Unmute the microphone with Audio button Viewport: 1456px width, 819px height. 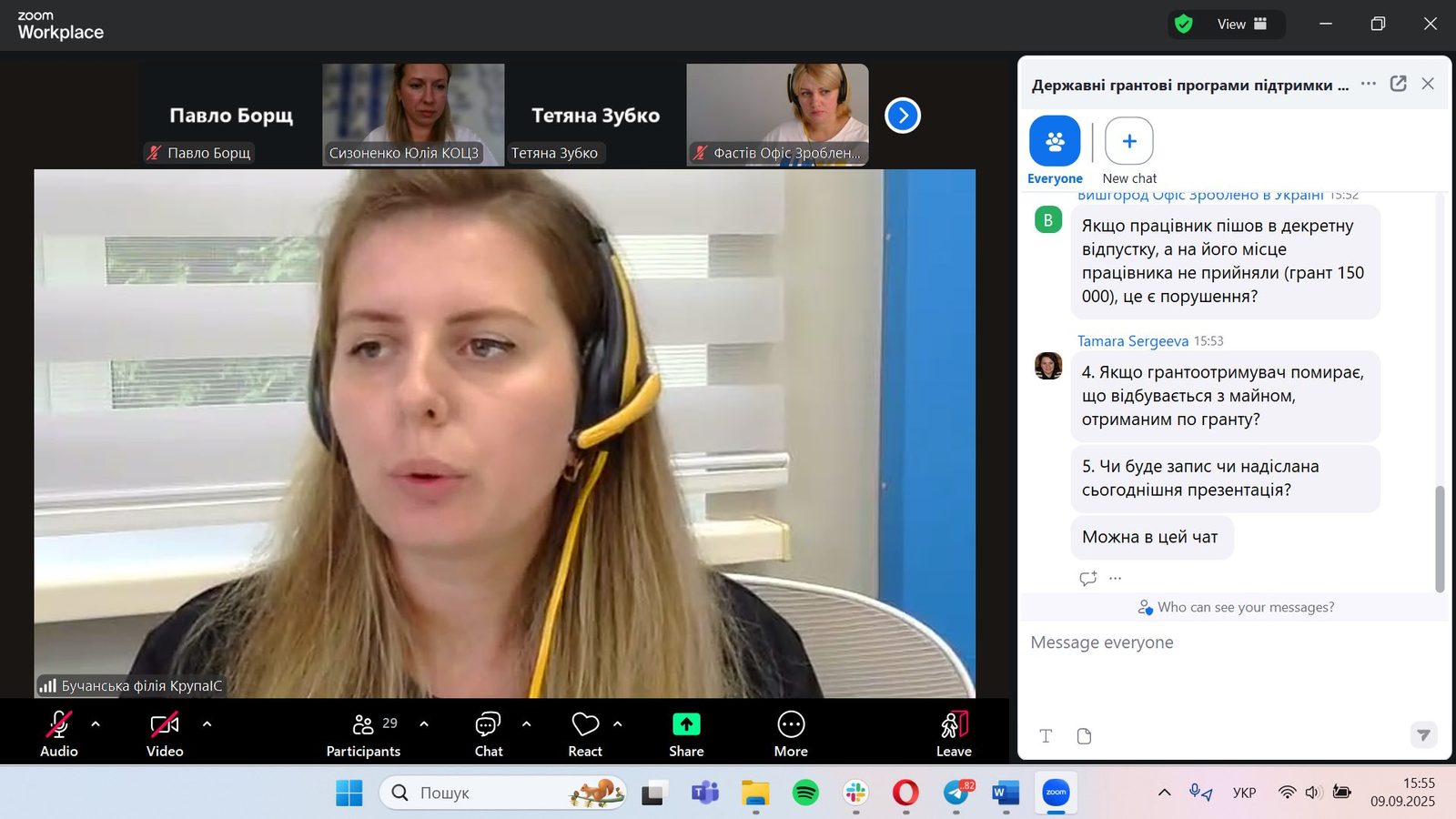pos(58,733)
